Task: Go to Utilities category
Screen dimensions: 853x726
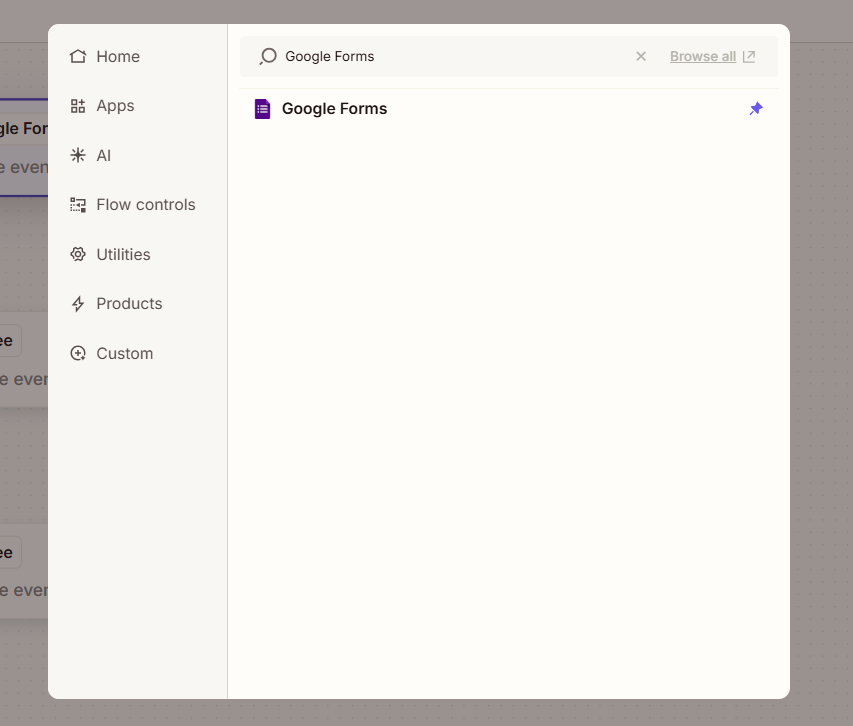Action: pos(110,255)
